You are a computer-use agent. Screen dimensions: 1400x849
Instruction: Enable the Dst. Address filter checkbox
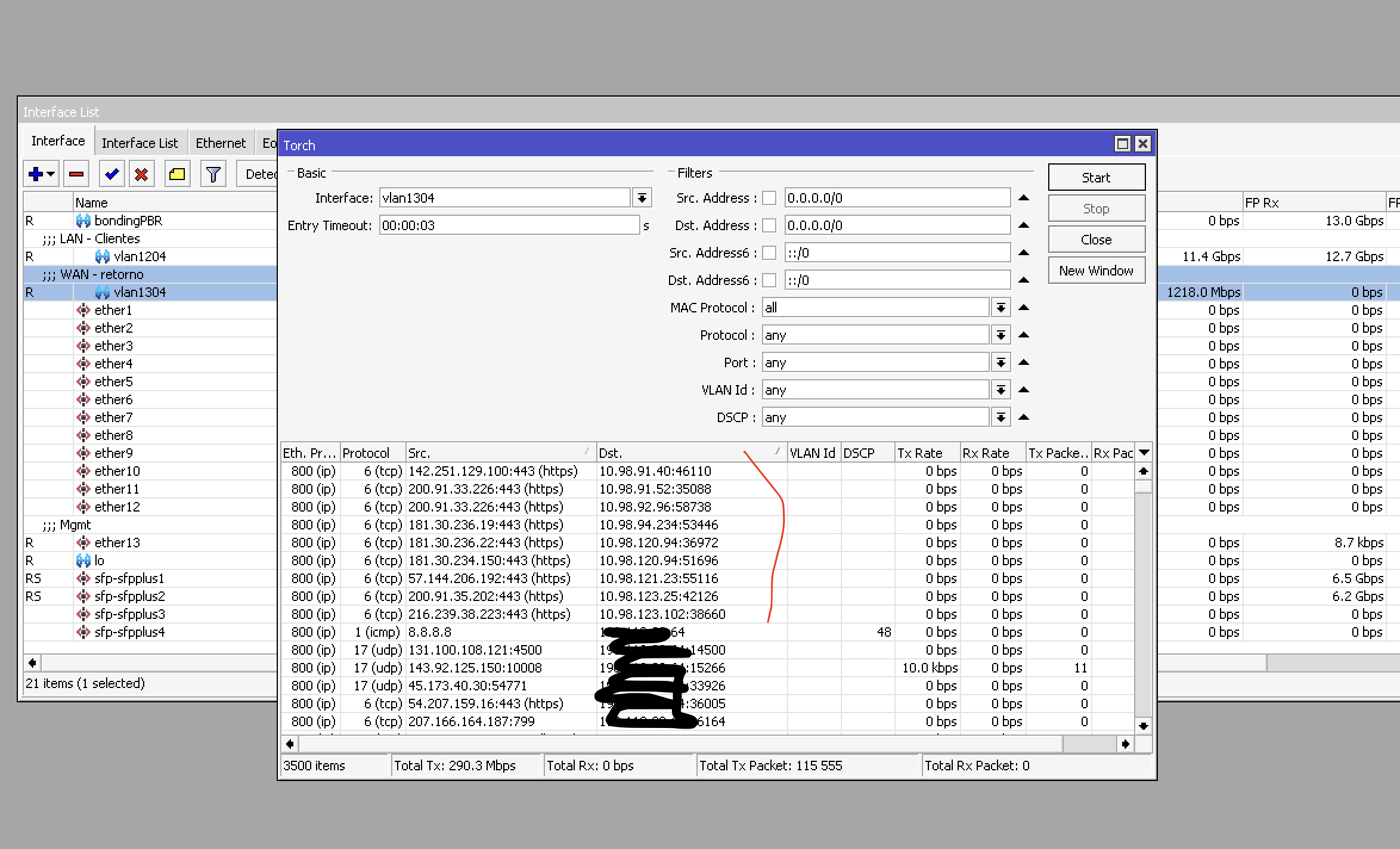point(769,225)
